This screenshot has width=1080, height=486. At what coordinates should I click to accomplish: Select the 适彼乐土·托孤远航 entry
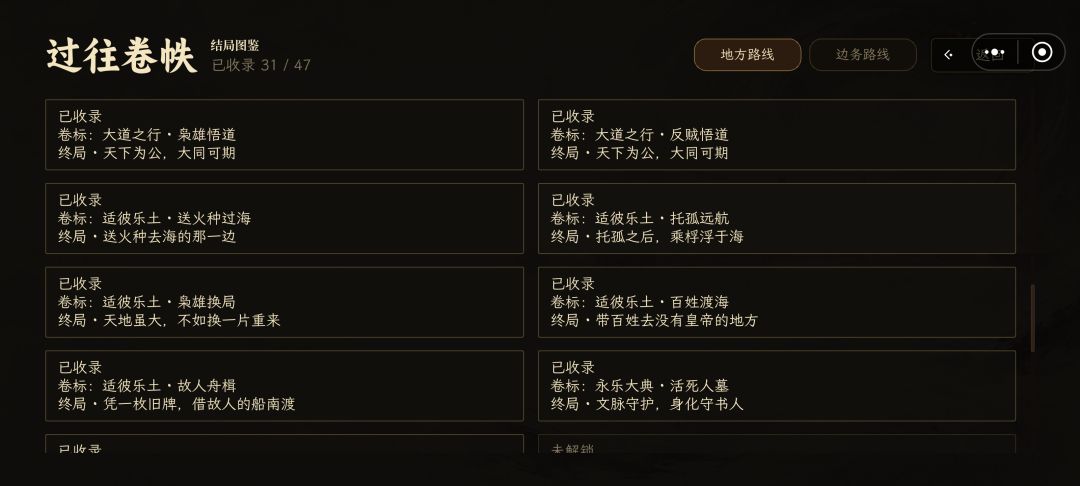tap(776, 218)
